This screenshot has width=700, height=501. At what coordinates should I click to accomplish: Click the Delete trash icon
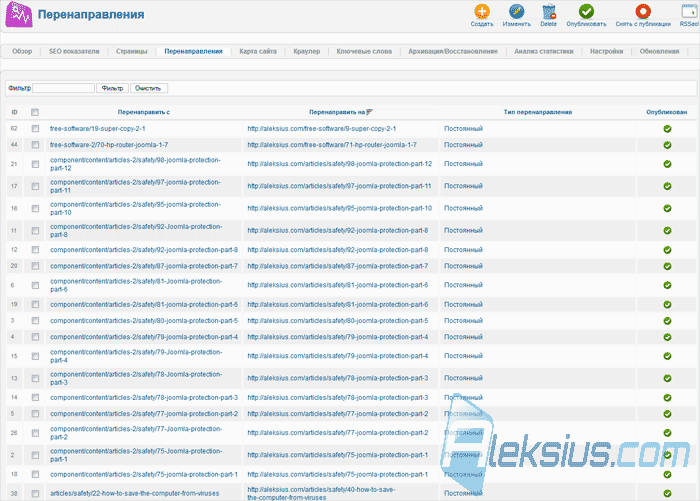click(x=549, y=12)
